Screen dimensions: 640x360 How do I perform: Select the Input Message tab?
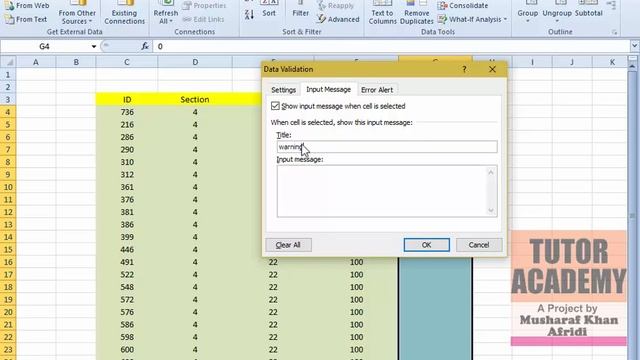(328, 89)
